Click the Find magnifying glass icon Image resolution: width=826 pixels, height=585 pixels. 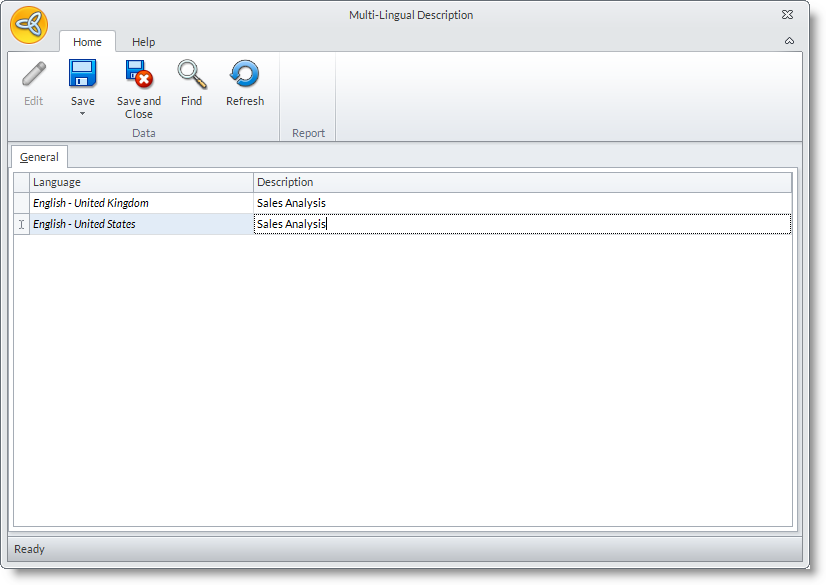click(191, 74)
